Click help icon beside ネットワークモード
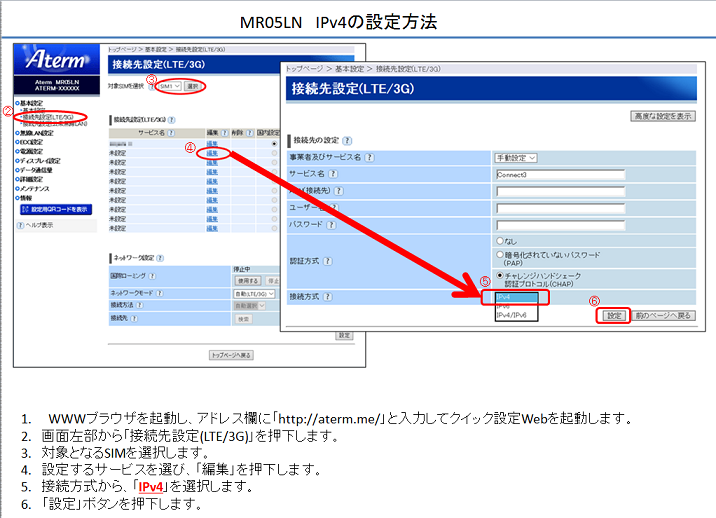This screenshot has height=518, width=716. click(159, 293)
